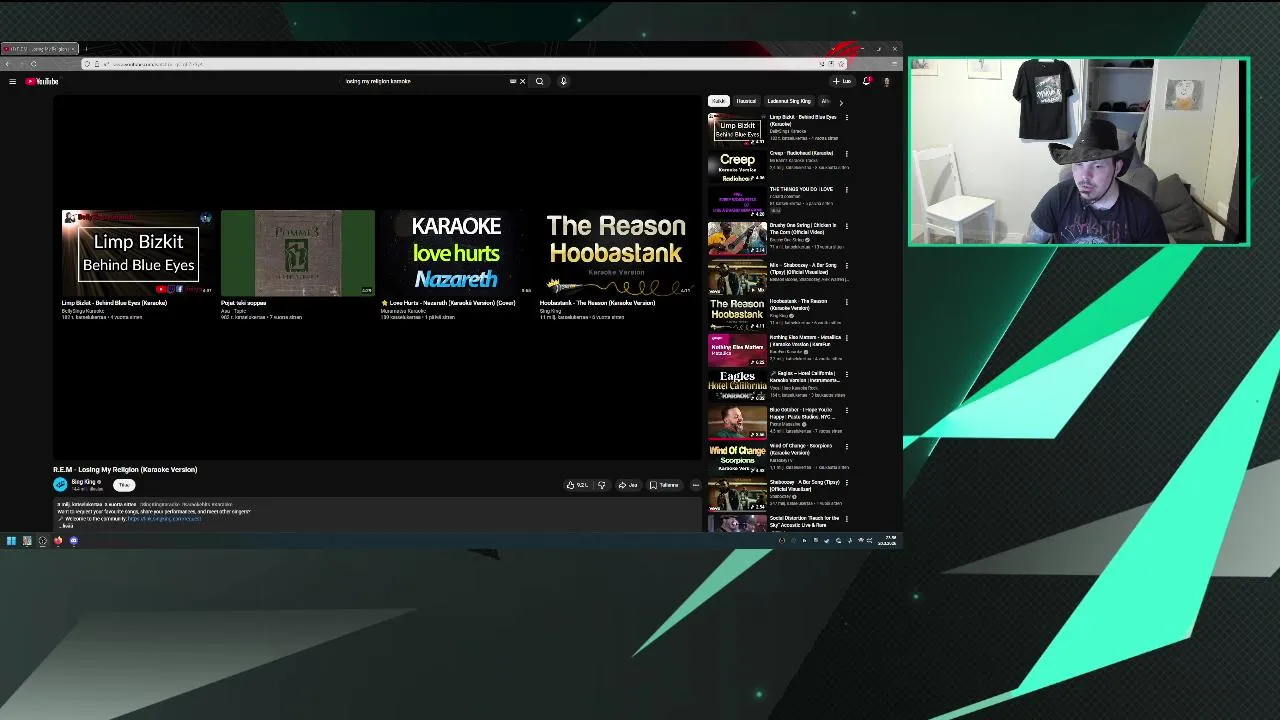The image size is (1280, 720).
Task: Select the first 'Kaikki' filter chip
Action: coord(718,101)
